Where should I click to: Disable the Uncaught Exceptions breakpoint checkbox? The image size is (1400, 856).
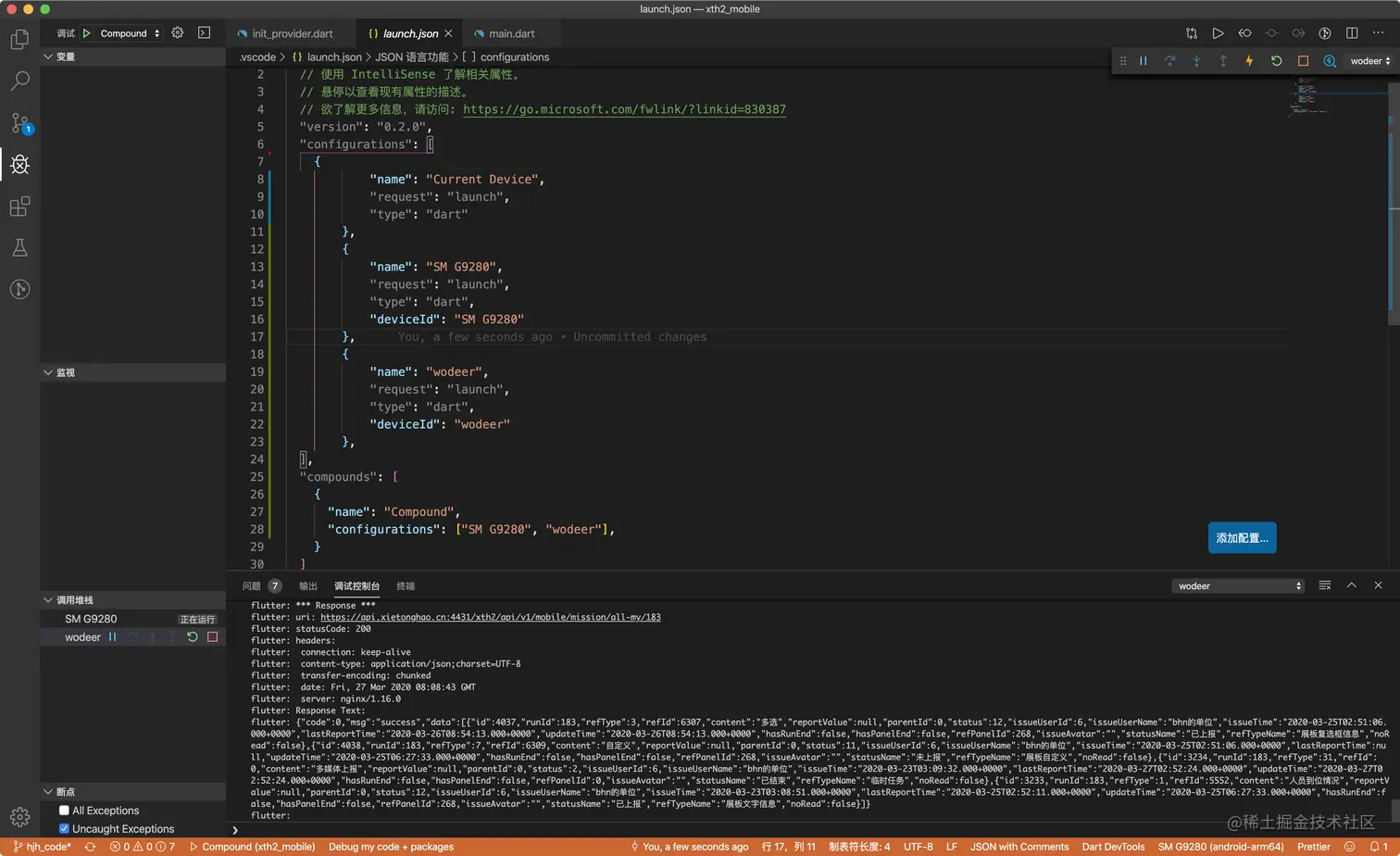click(x=64, y=829)
